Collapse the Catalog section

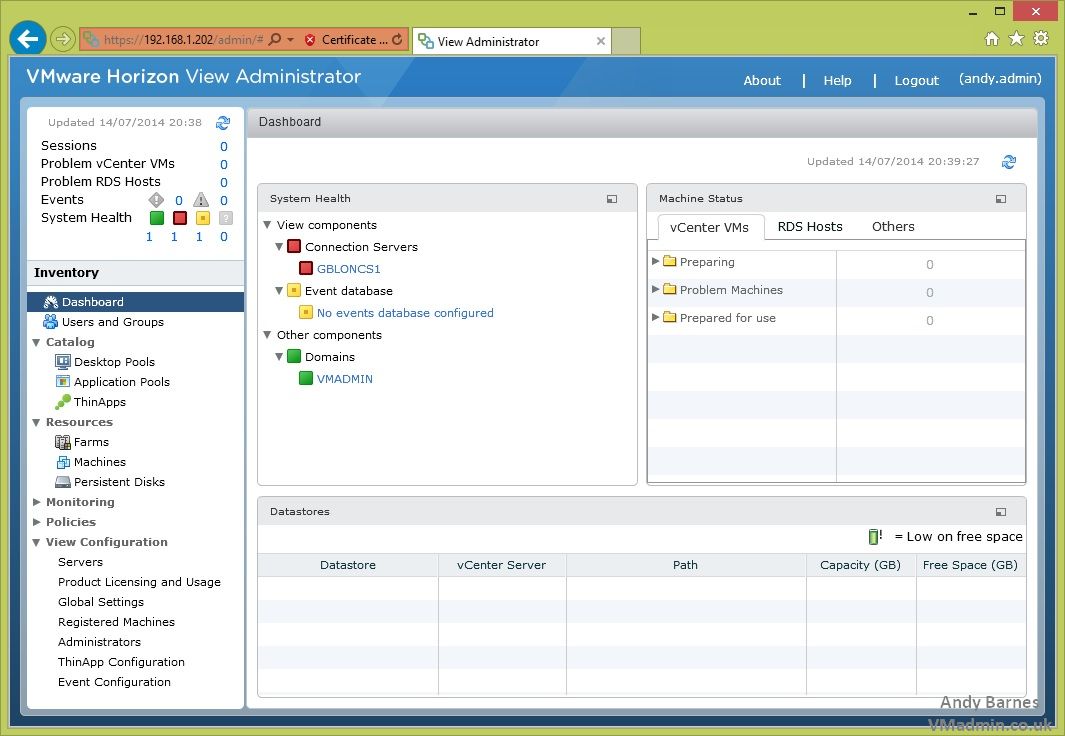pyautogui.click(x=36, y=343)
